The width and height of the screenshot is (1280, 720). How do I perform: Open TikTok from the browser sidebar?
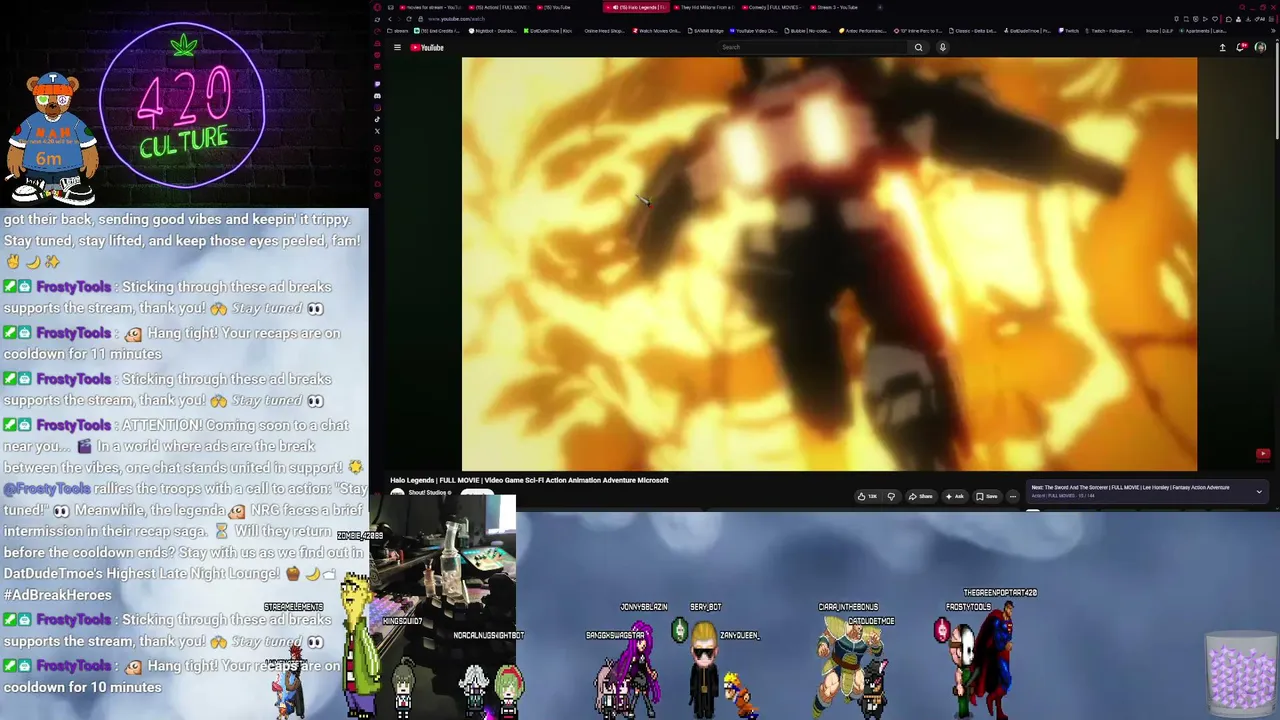[x=377, y=119]
